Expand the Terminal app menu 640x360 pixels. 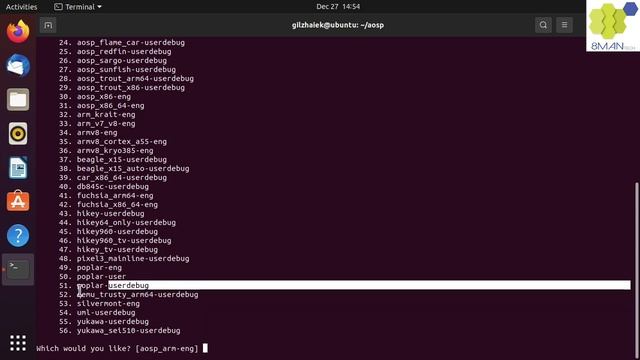pos(78,7)
